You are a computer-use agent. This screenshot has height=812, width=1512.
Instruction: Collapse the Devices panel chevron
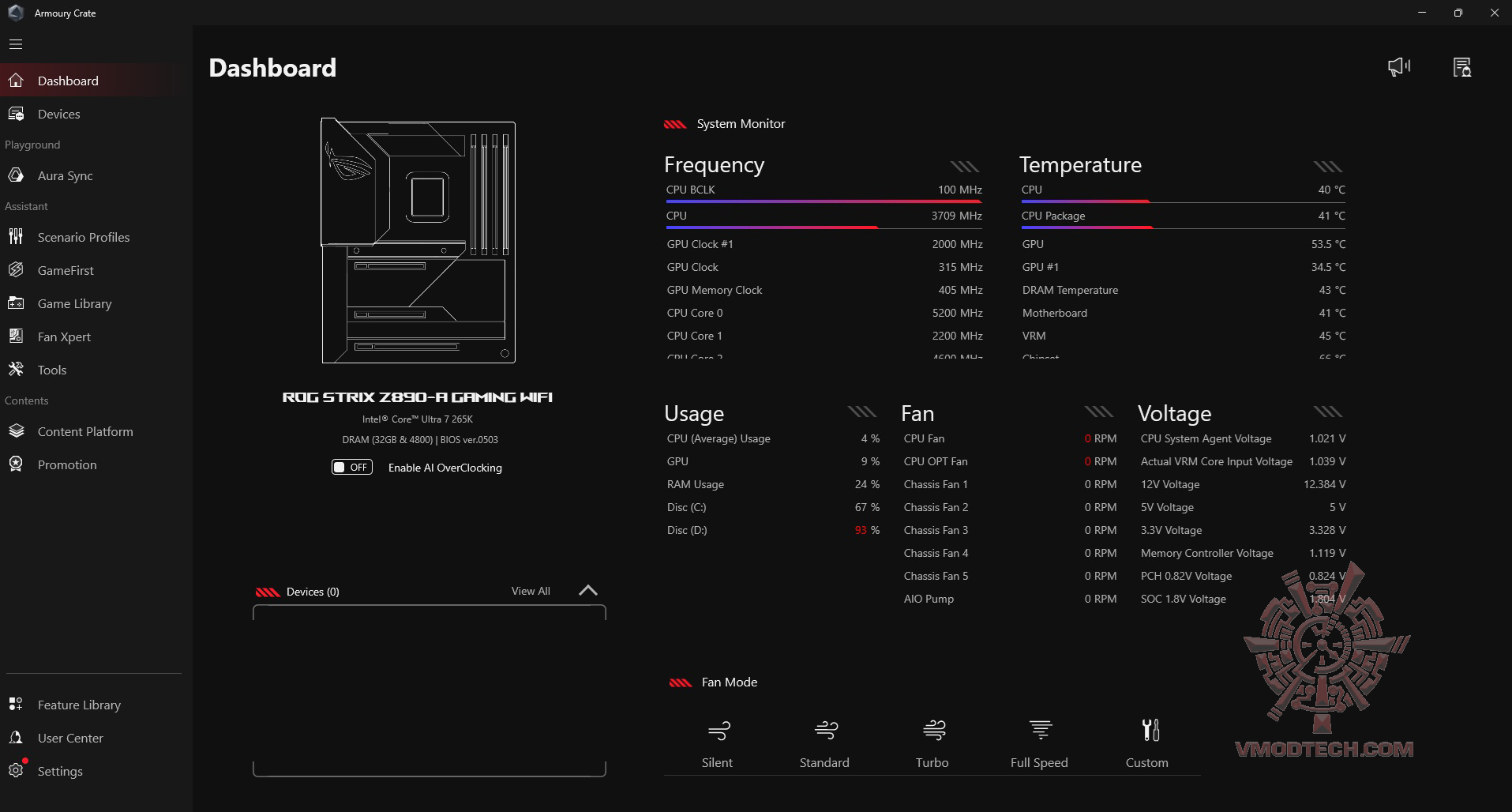(588, 591)
